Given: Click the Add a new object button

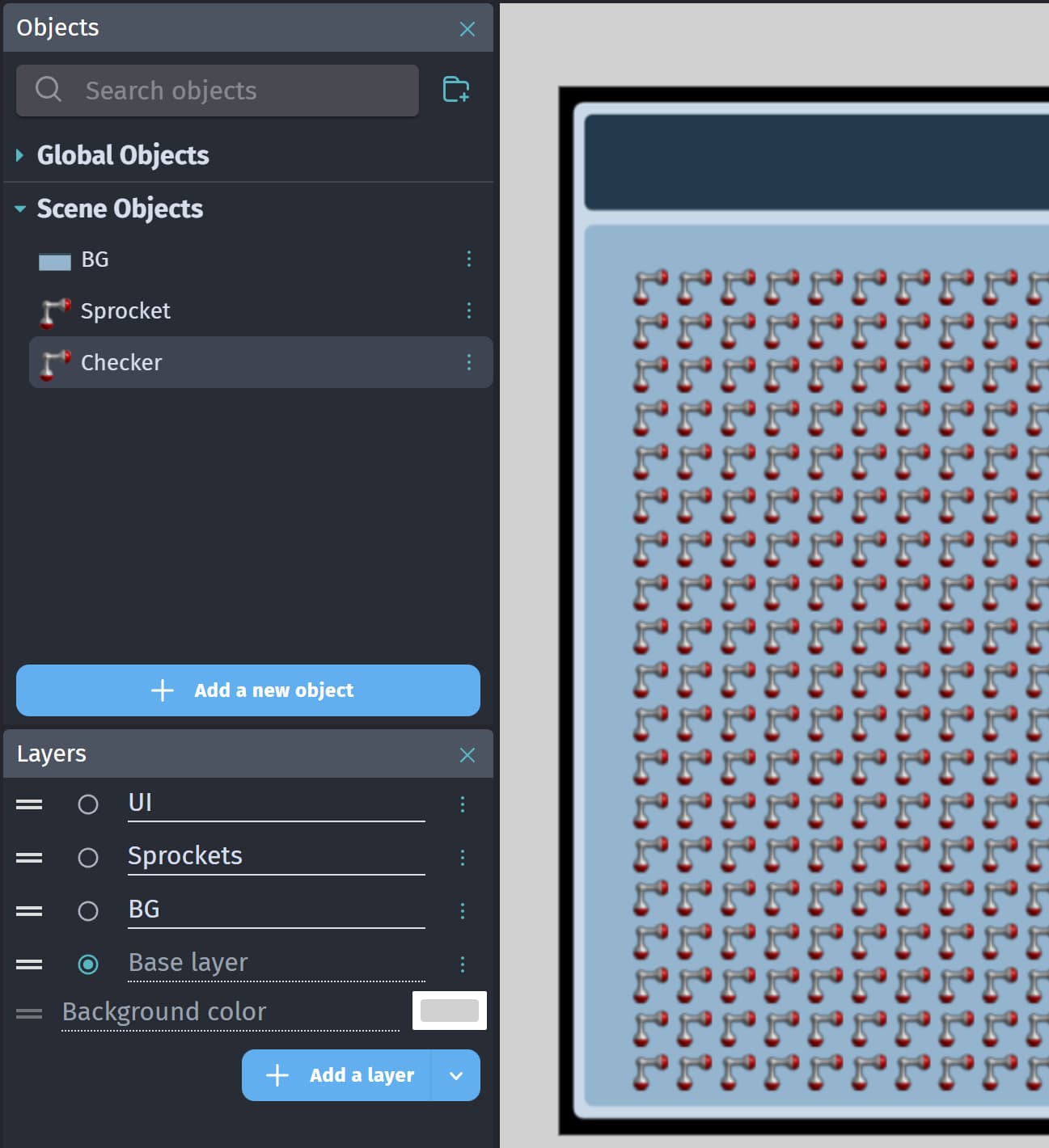Looking at the screenshot, I should click(248, 690).
